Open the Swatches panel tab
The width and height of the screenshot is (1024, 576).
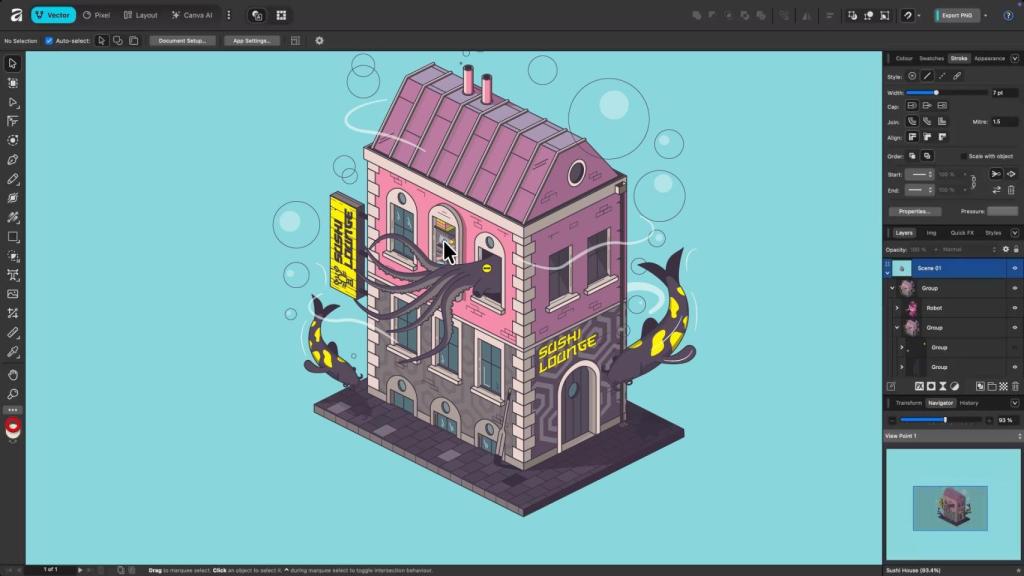(x=931, y=59)
